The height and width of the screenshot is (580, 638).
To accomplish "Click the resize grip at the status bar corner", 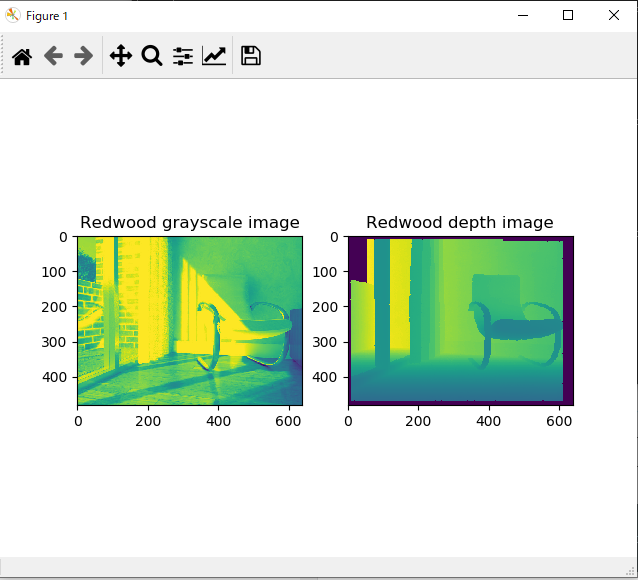I will [632, 571].
